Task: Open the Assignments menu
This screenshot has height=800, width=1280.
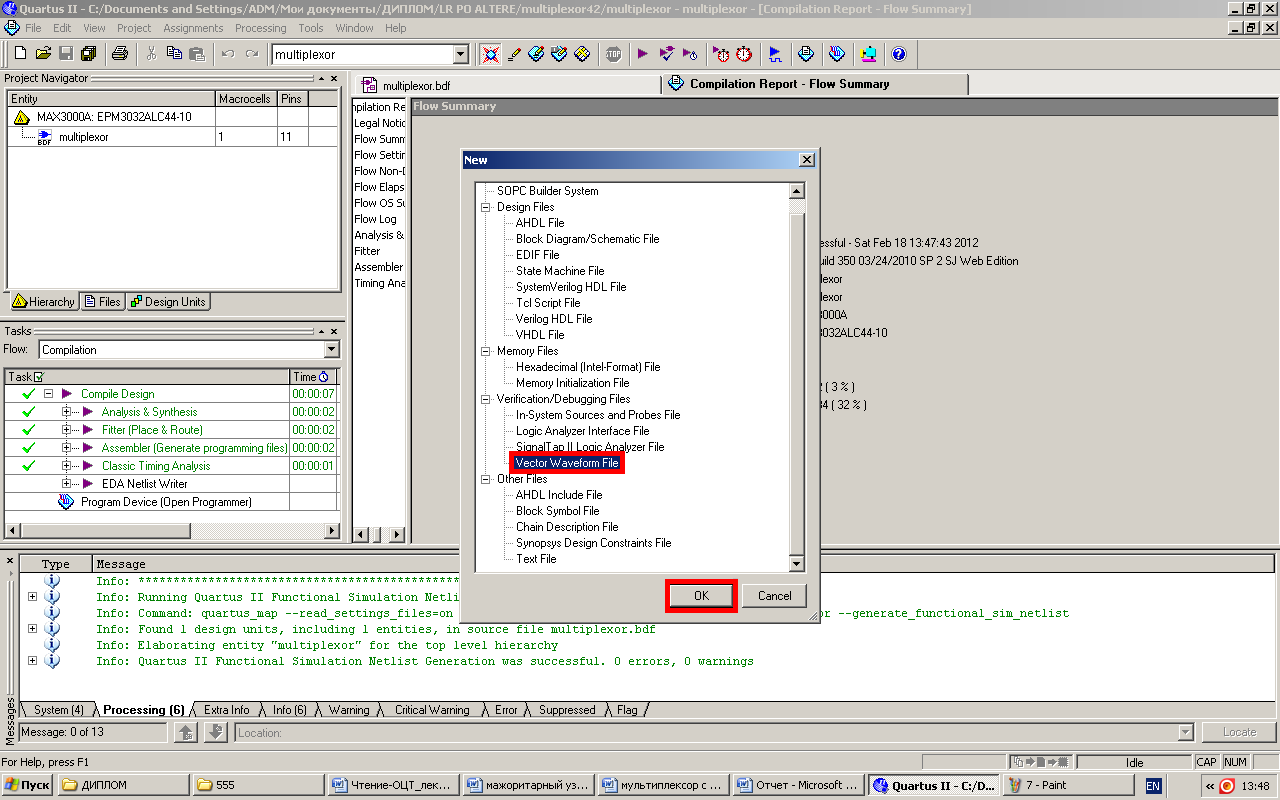Action: pyautogui.click(x=194, y=28)
